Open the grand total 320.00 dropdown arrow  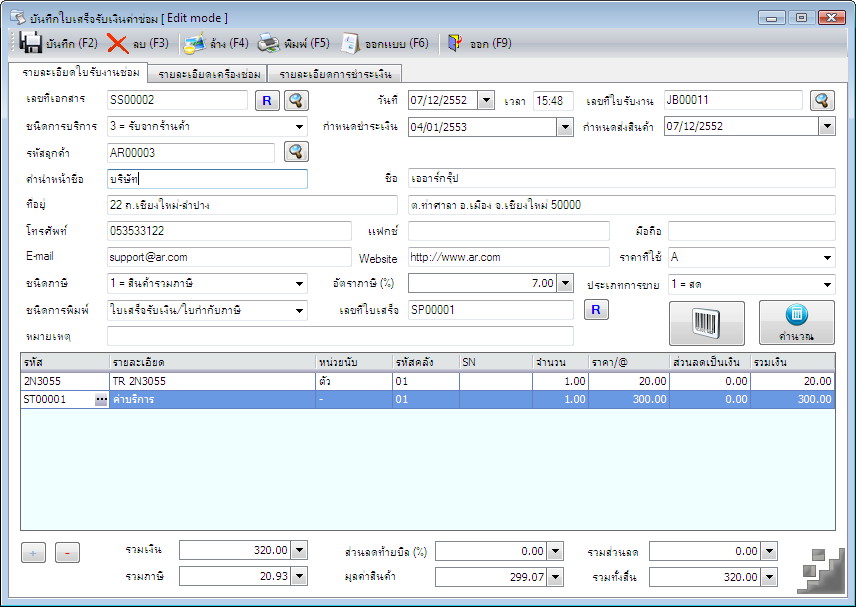tap(769, 577)
